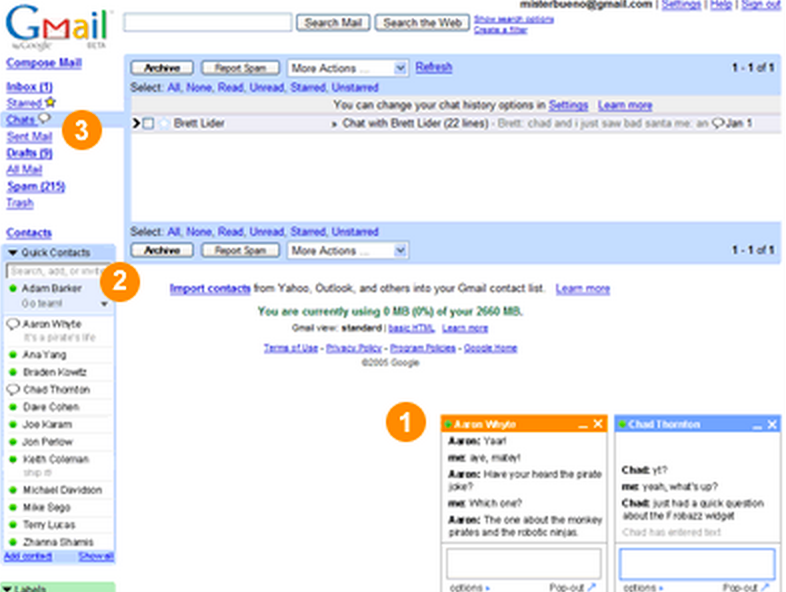Close the Chad Thornton chat window

[772, 425]
